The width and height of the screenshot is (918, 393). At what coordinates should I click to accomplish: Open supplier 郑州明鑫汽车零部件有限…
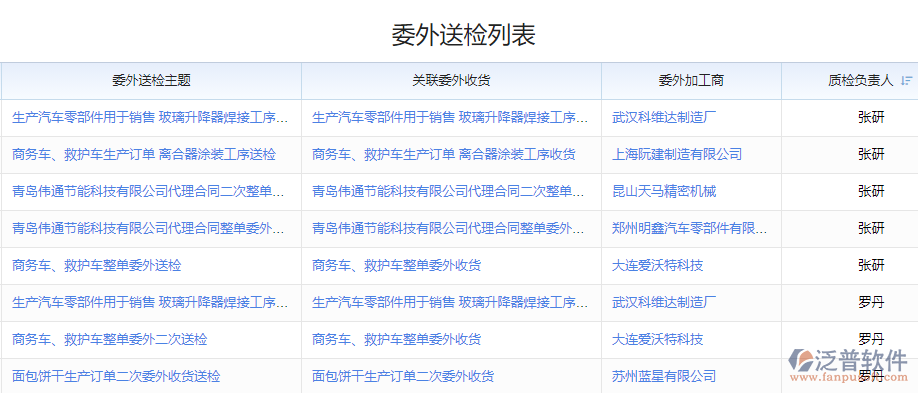pos(690,228)
